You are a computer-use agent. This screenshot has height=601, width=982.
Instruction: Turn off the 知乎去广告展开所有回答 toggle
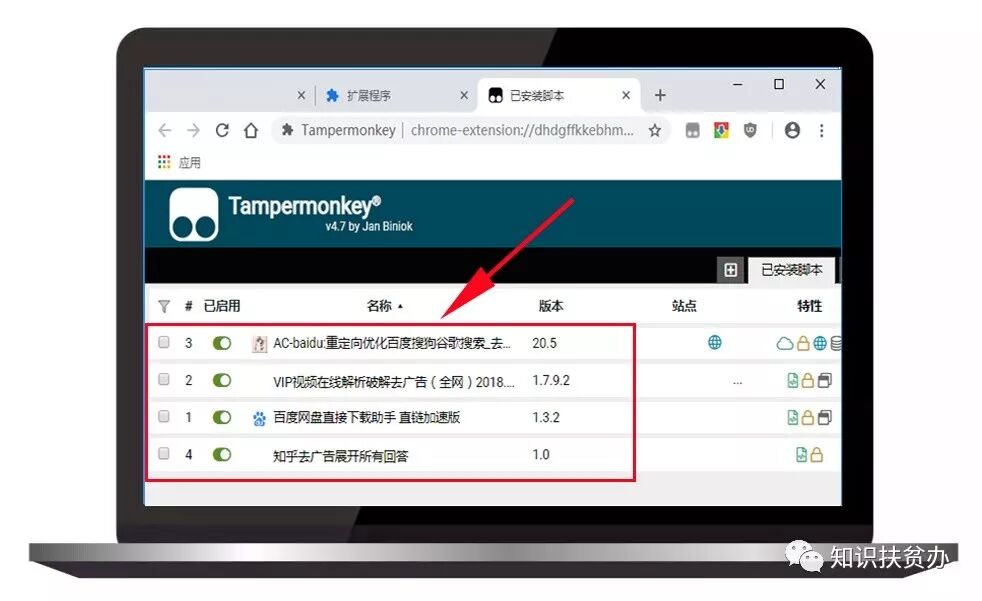click(x=222, y=455)
